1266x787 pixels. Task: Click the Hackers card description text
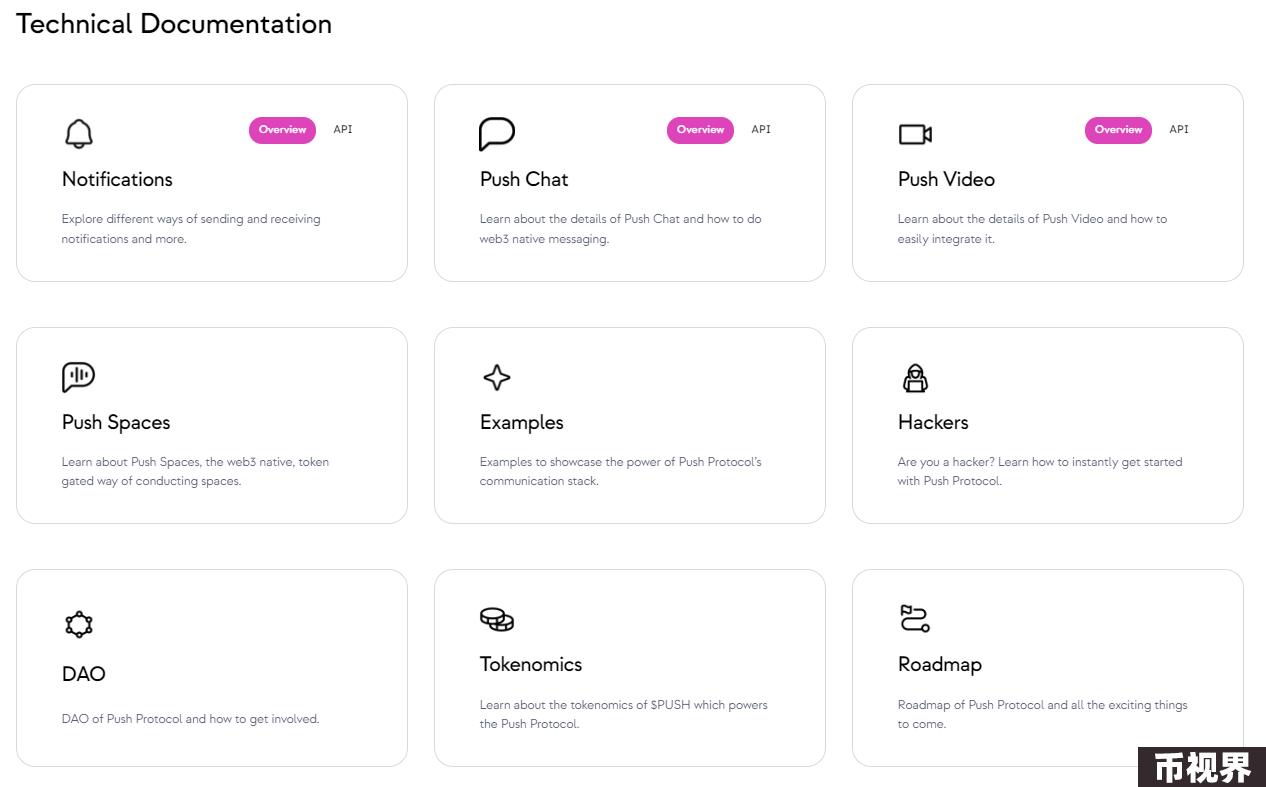pos(1040,471)
